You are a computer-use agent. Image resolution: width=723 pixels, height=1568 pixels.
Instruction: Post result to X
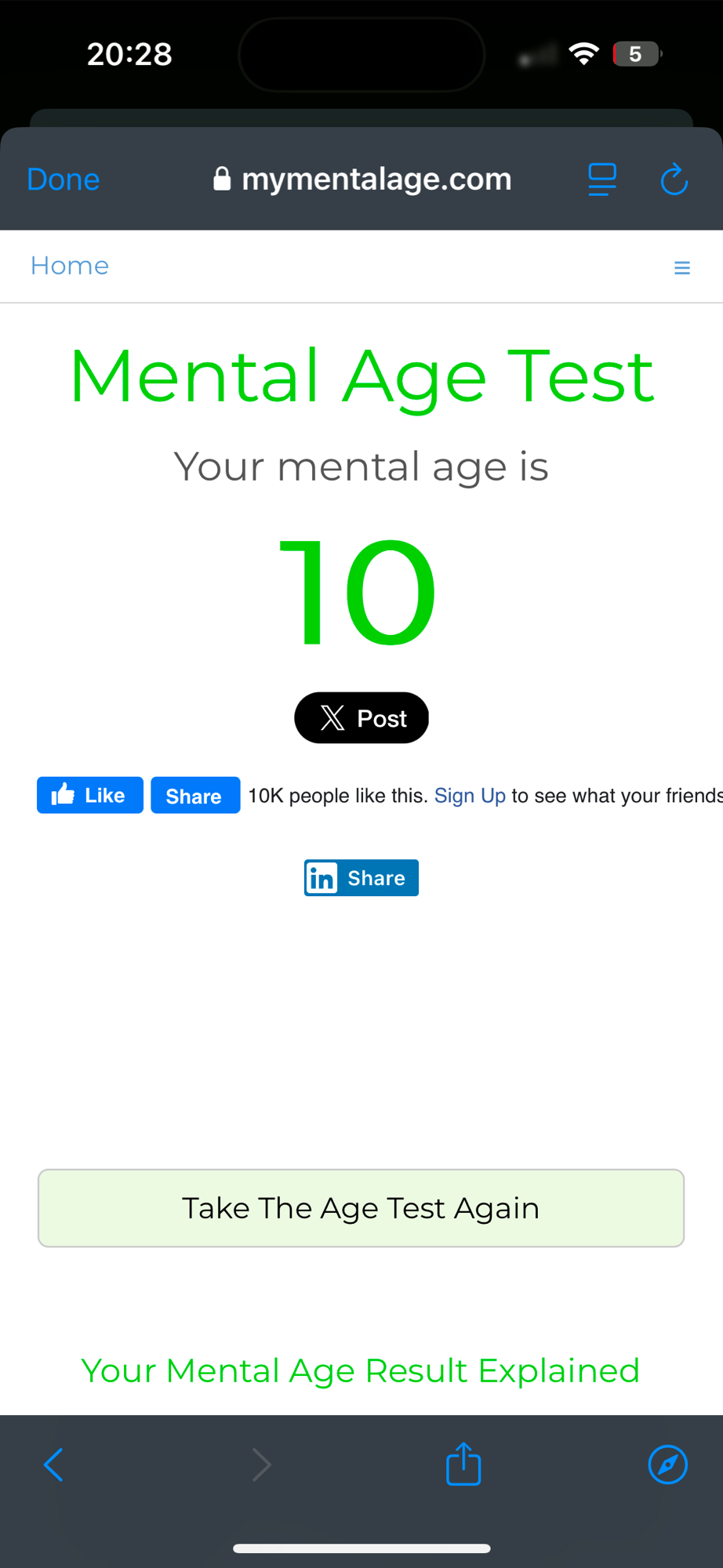361,718
